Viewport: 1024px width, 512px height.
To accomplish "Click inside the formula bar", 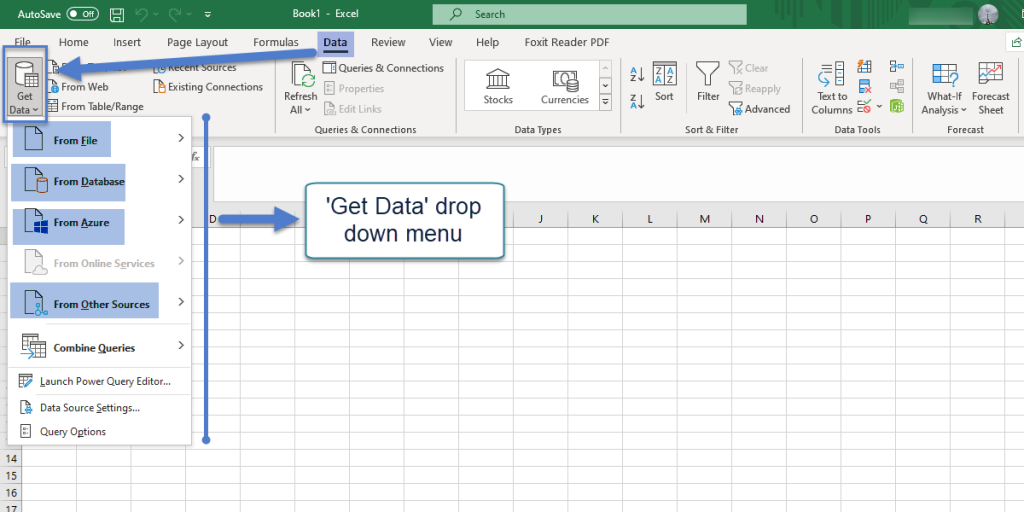I will (618, 174).
